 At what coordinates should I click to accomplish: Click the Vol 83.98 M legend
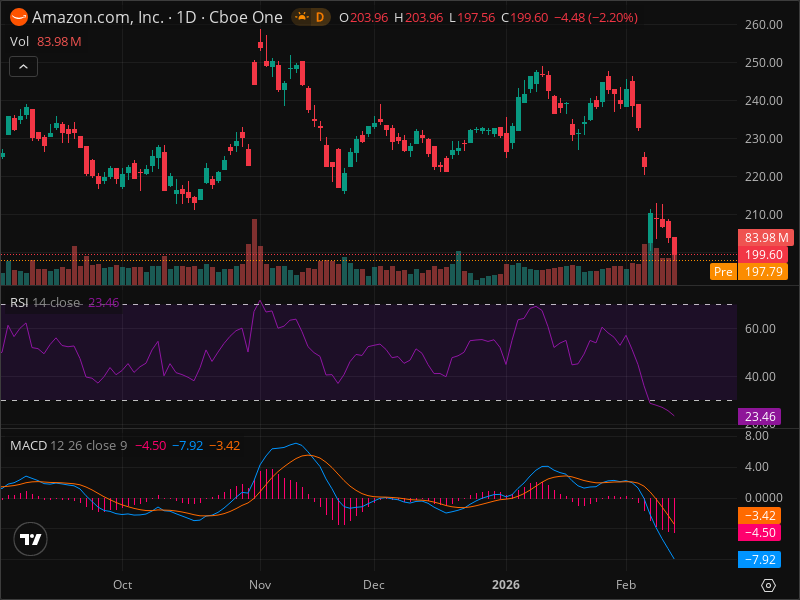click(45, 42)
